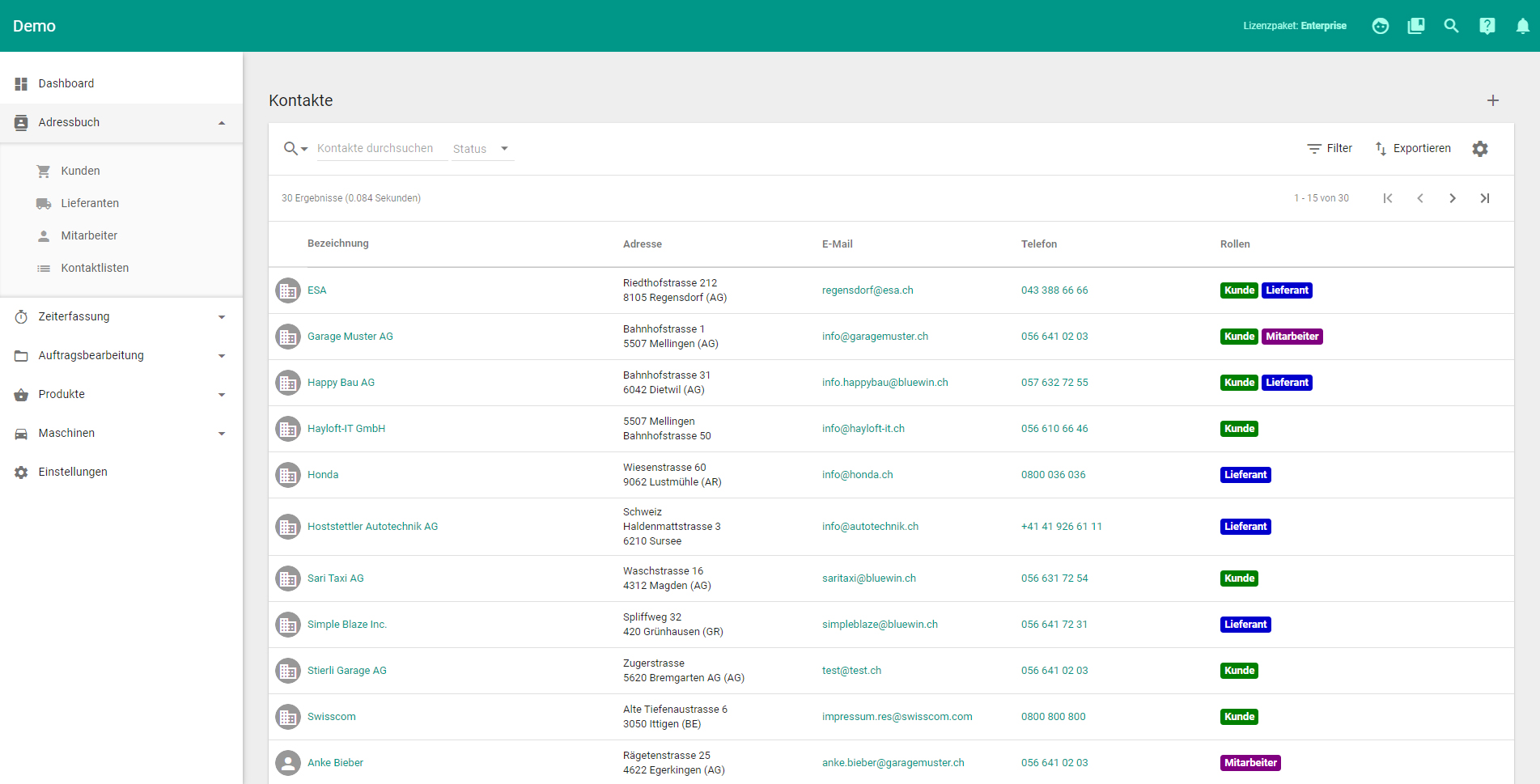
Task: Click email address info@honda.ch
Action: coord(857,475)
